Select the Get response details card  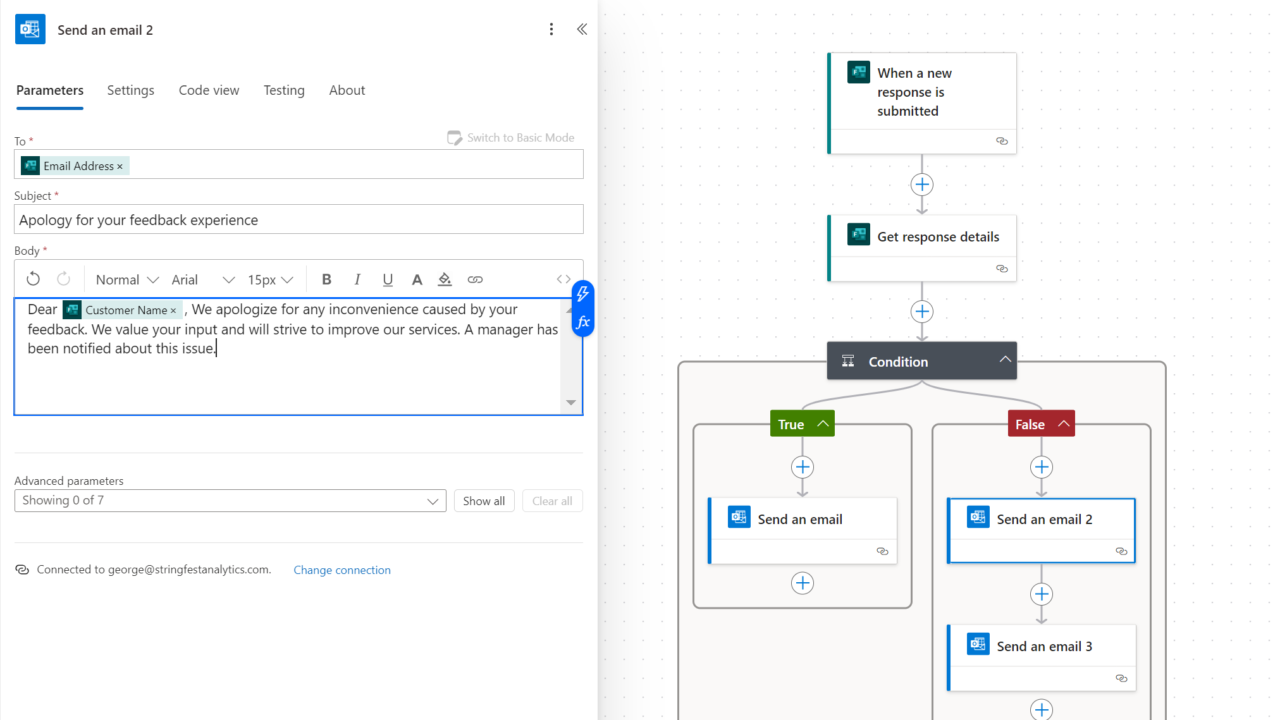tap(922, 248)
